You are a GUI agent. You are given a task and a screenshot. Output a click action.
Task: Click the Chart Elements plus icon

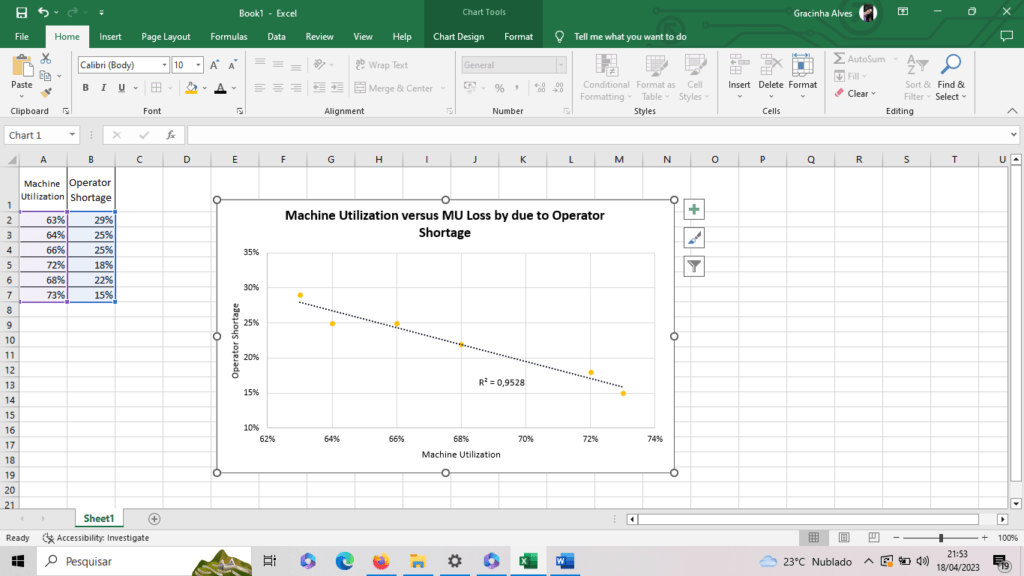coord(694,210)
